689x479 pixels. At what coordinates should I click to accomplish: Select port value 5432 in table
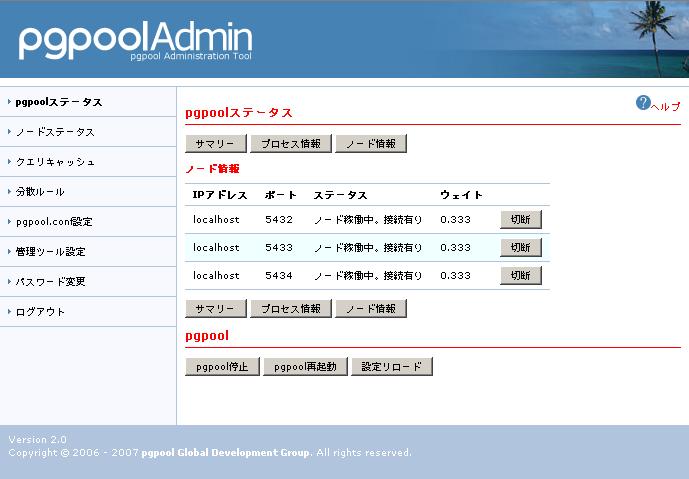[279, 219]
